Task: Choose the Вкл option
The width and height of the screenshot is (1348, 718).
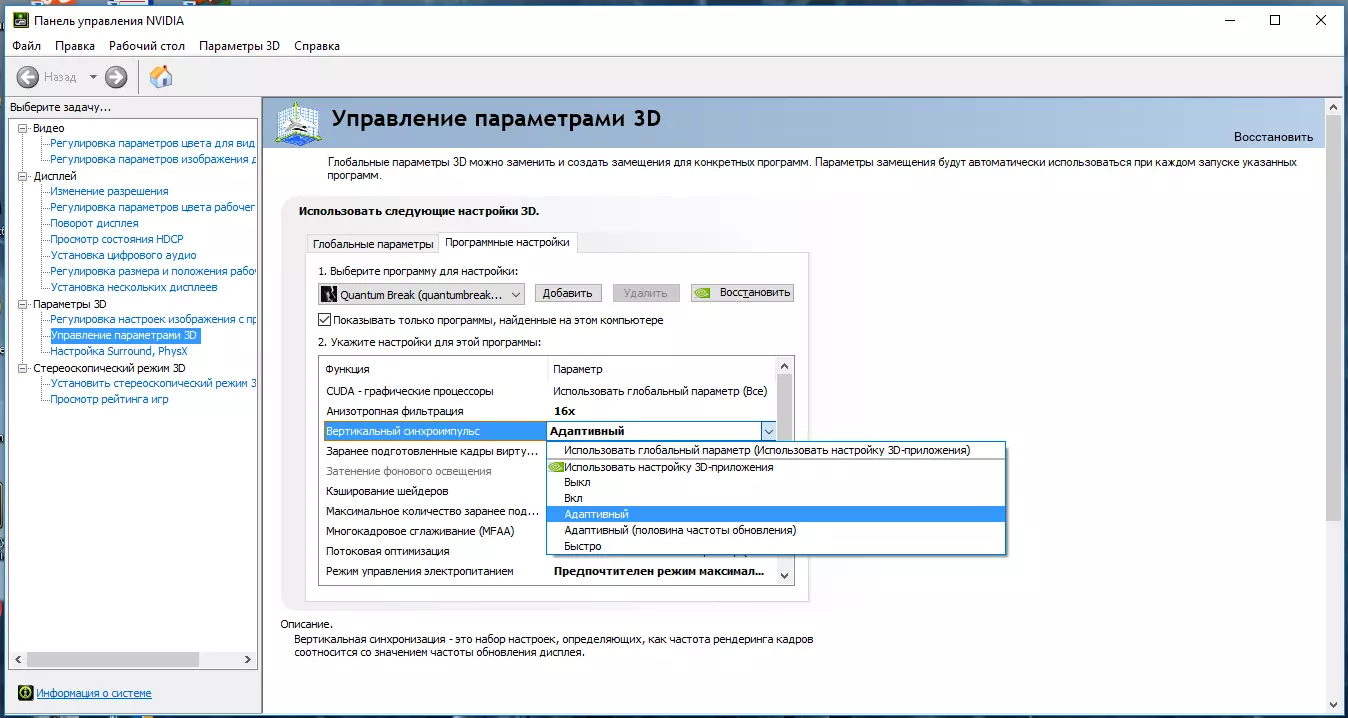Action: point(776,498)
